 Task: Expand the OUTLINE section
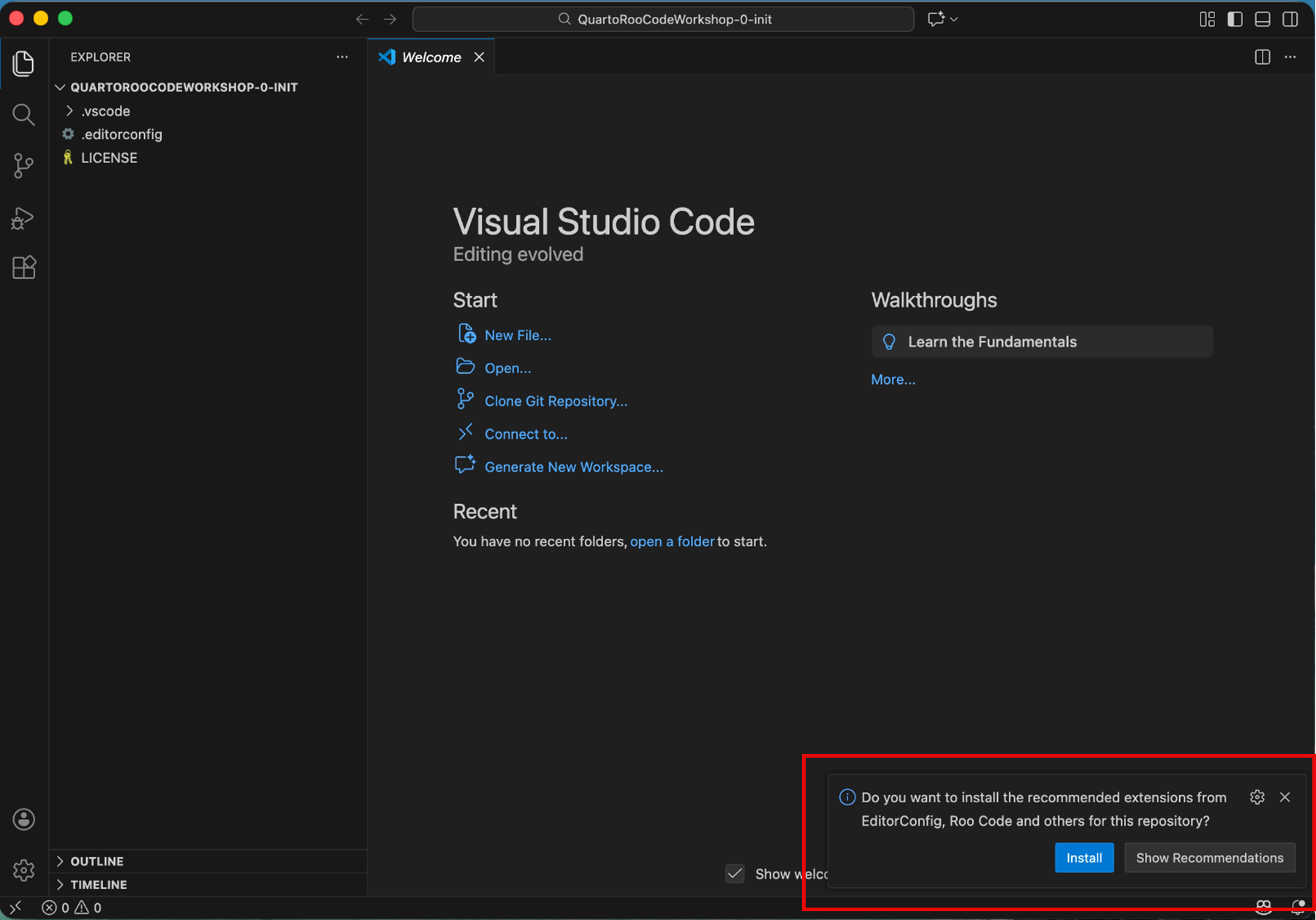point(97,861)
